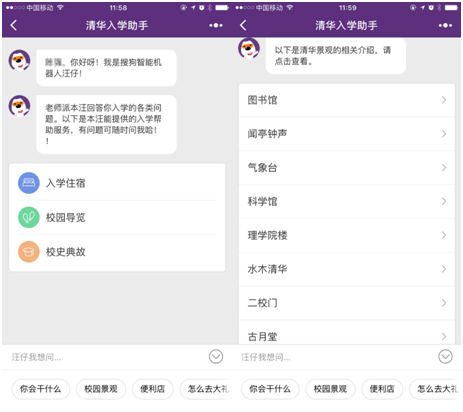This screenshot has width=463, height=412.
Task: Tap the orange graduation cap icon for 校史典故
Action: point(29,252)
